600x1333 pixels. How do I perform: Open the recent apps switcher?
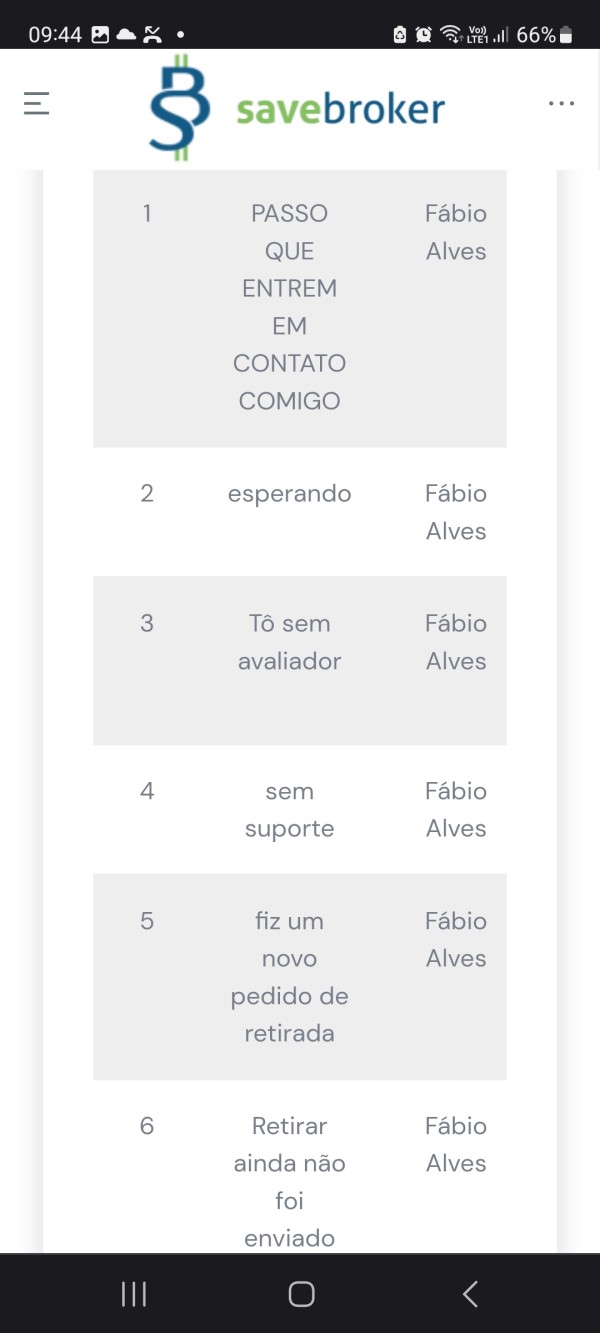(134, 1294)
